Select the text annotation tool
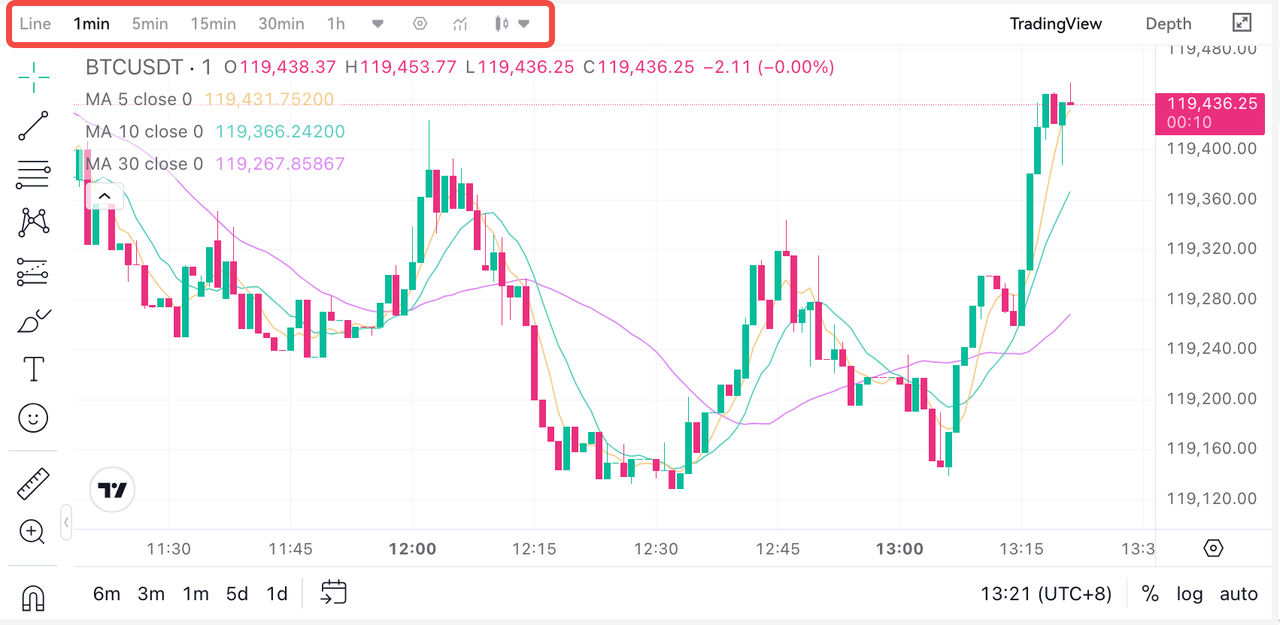 (x=33, y=369)
